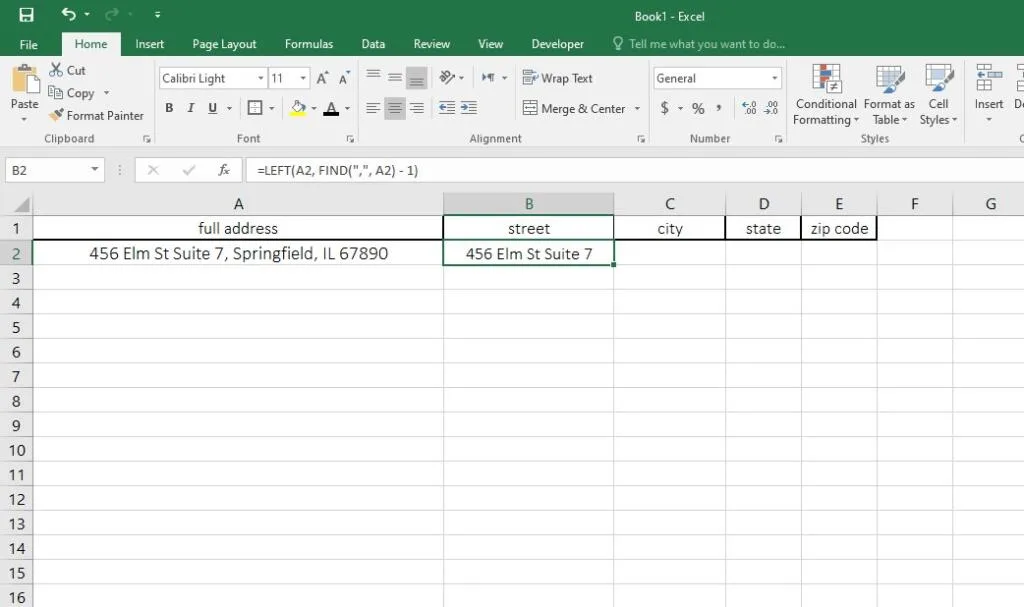The image size is (1024, 607).
Task: Increase font size with large A icon
Action: click(322, 78)
